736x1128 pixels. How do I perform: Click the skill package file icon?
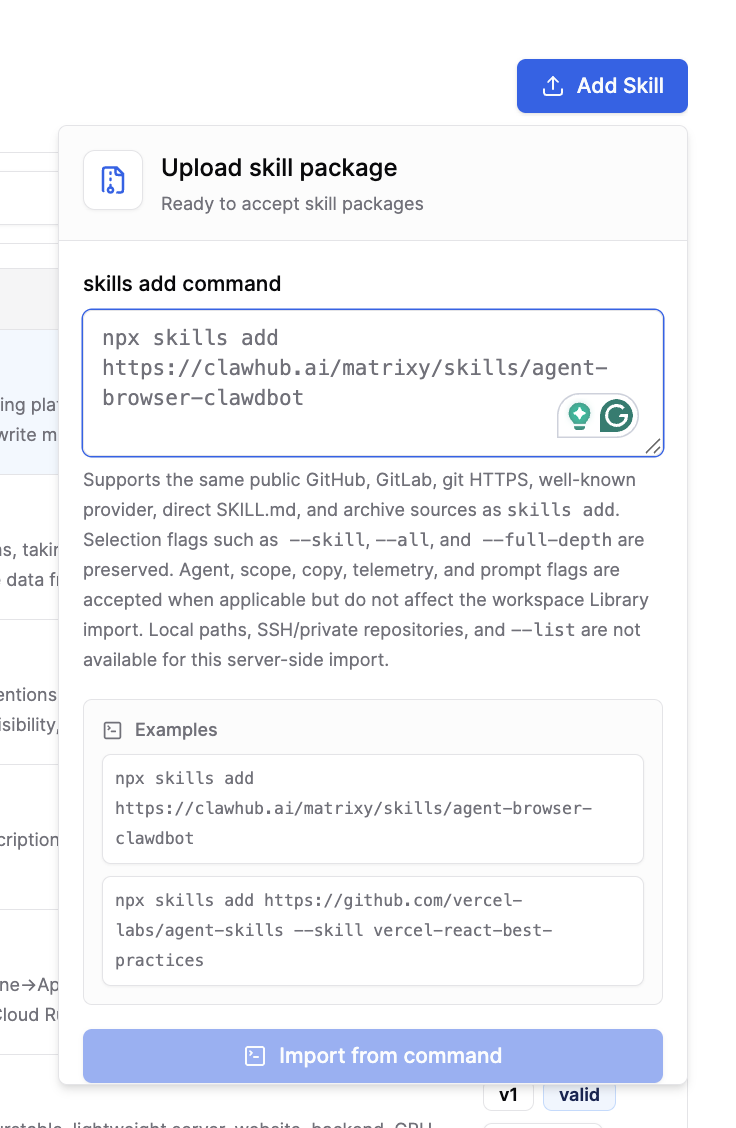[113, 180]
